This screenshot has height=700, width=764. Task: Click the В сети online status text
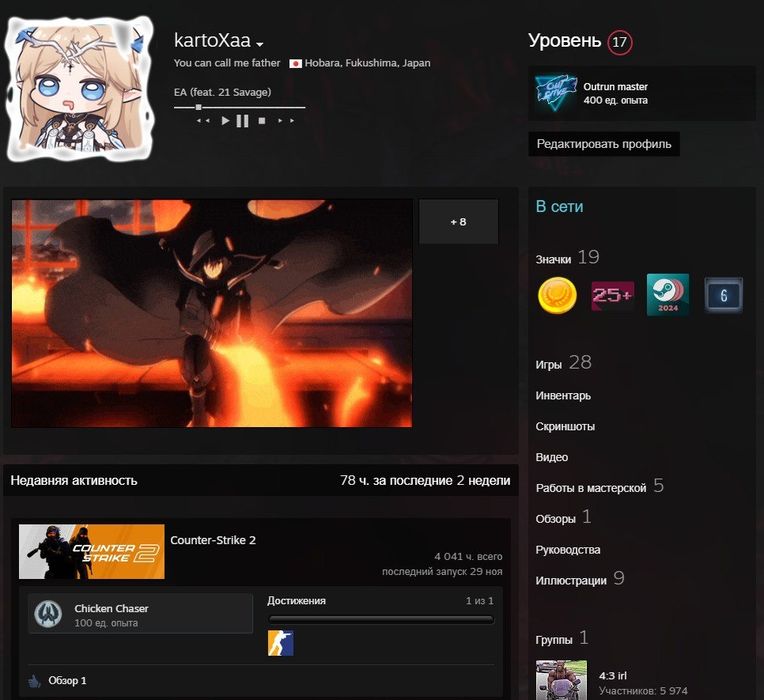[x=559, y=207]
